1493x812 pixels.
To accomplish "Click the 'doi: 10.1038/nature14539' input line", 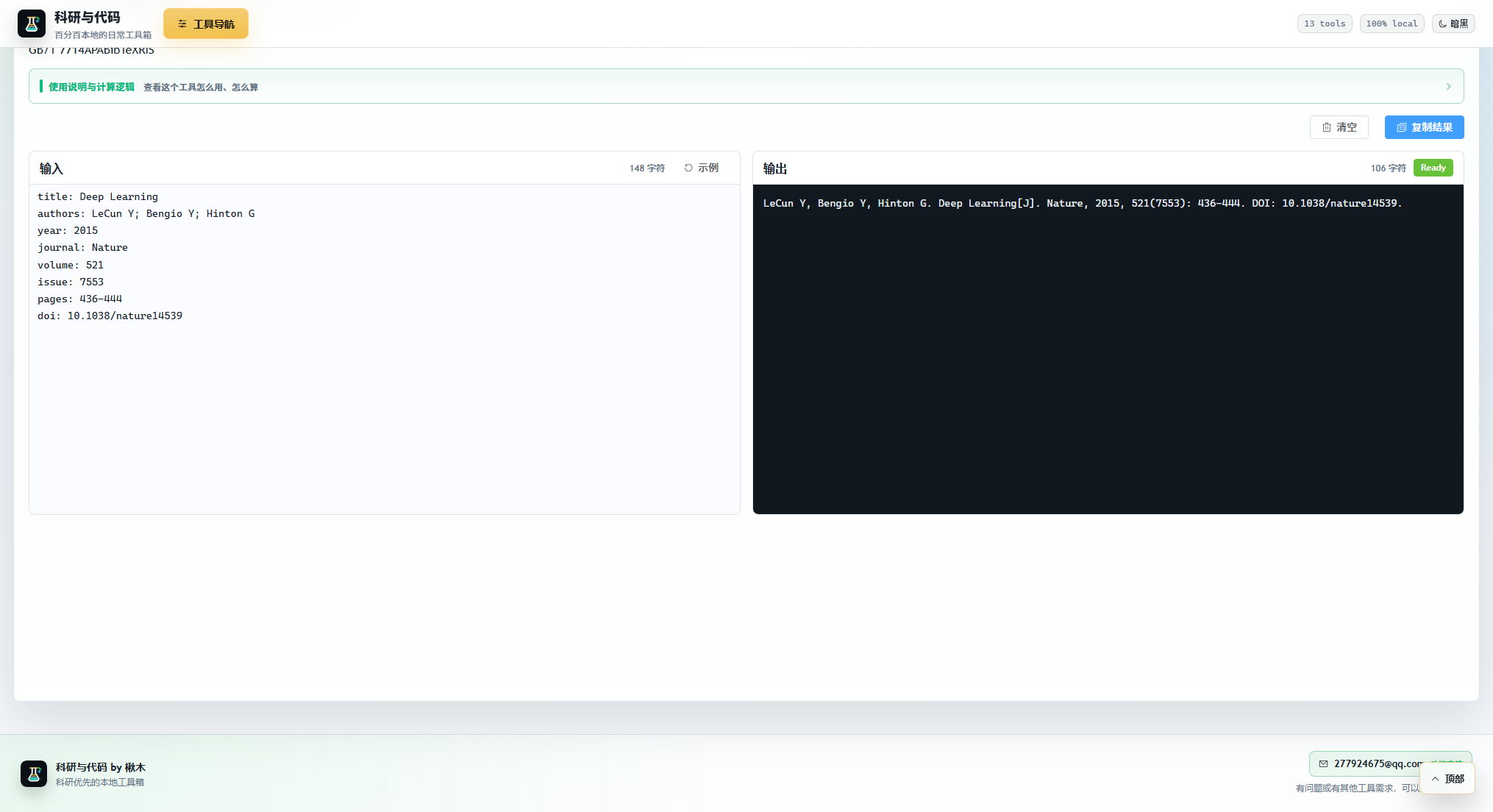I will (x=110, y=316).
